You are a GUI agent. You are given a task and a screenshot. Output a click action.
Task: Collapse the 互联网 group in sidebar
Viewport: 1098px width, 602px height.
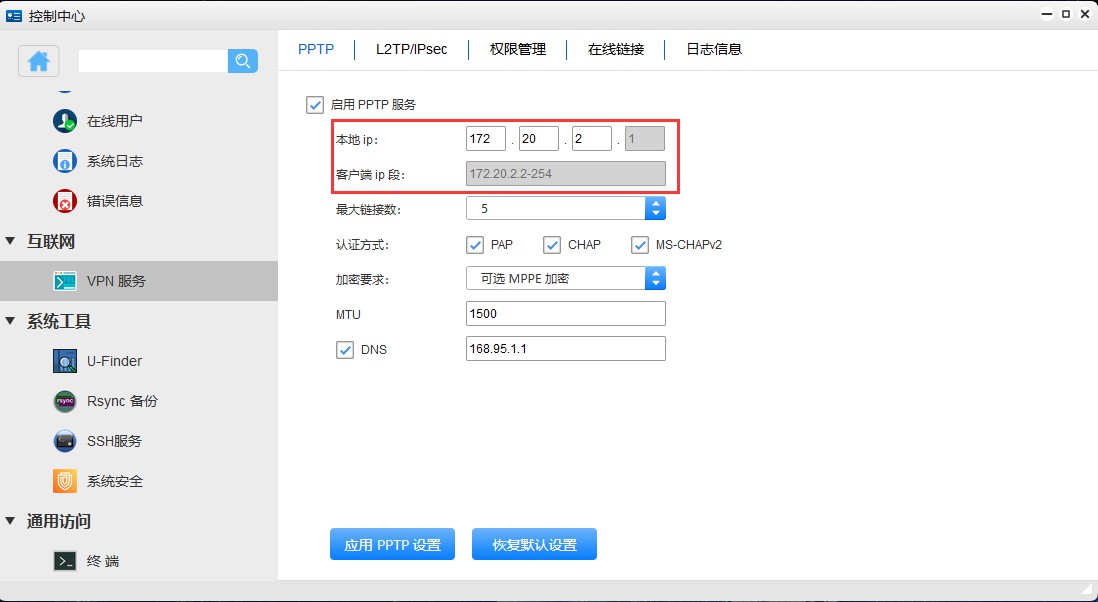pyautogui.click(x=12, y=241)
